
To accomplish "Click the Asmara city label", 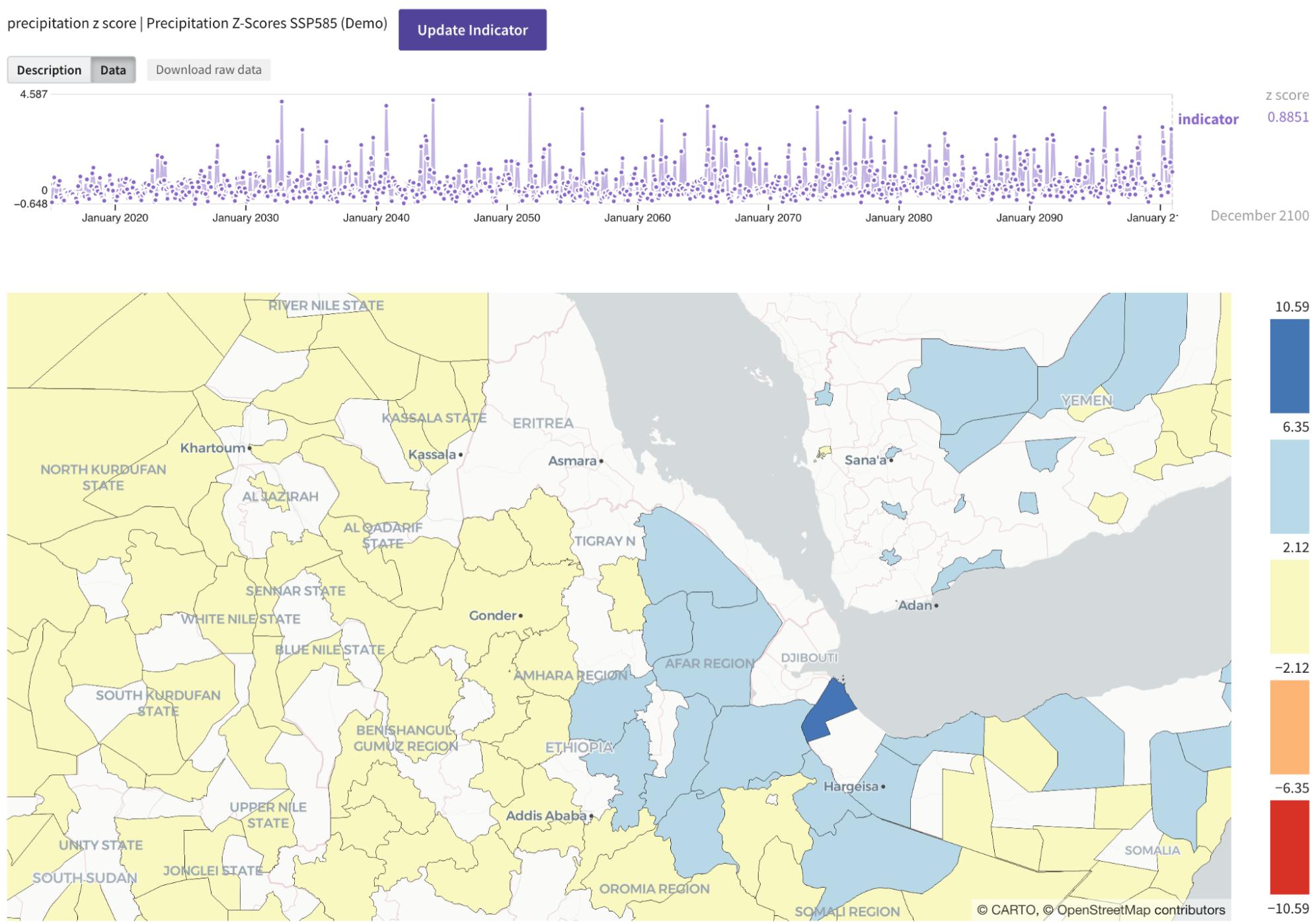I will click(572, 461).
